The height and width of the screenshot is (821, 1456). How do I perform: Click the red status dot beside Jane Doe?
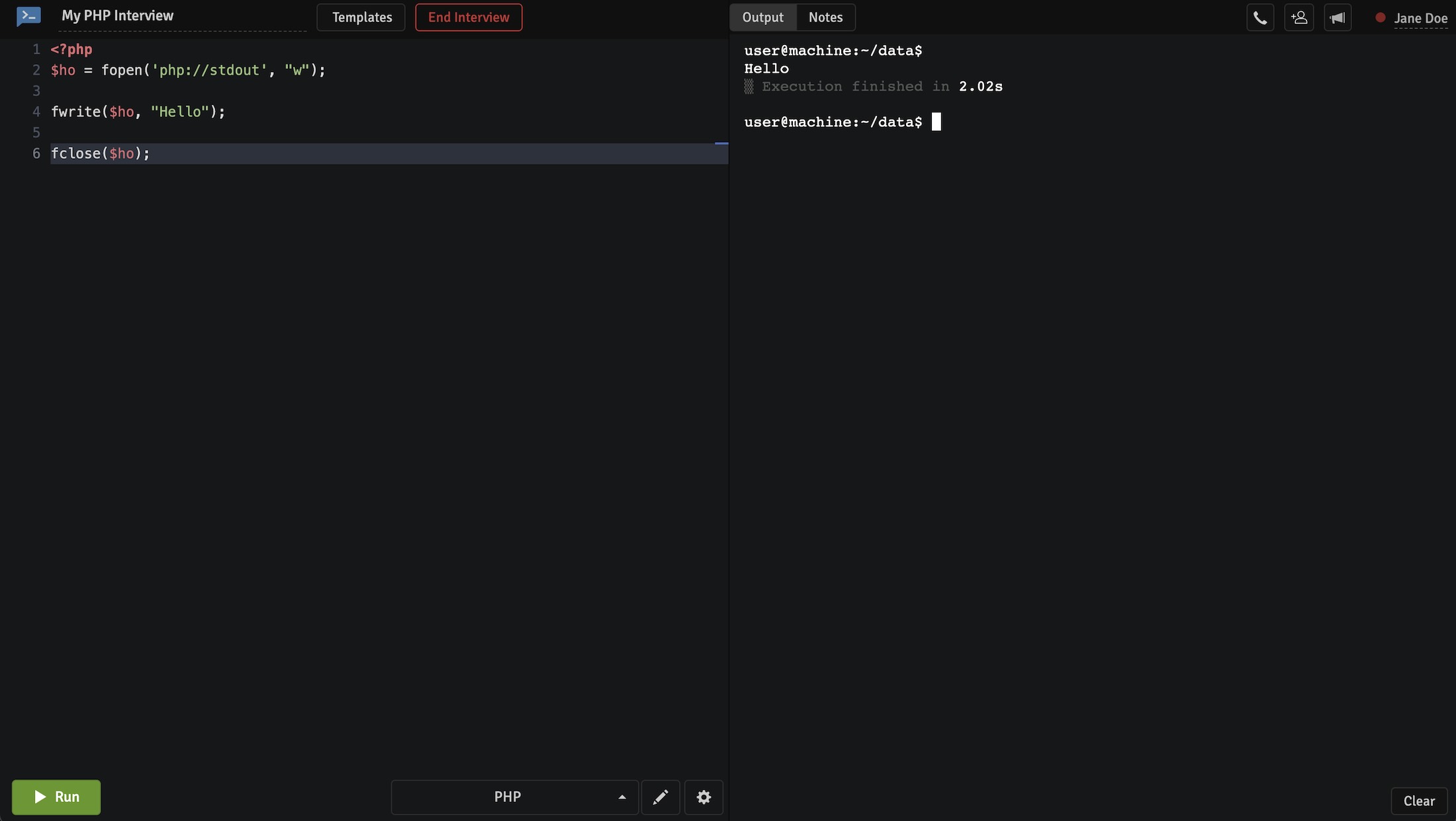pyautogui.click(x=1380, y=18)
